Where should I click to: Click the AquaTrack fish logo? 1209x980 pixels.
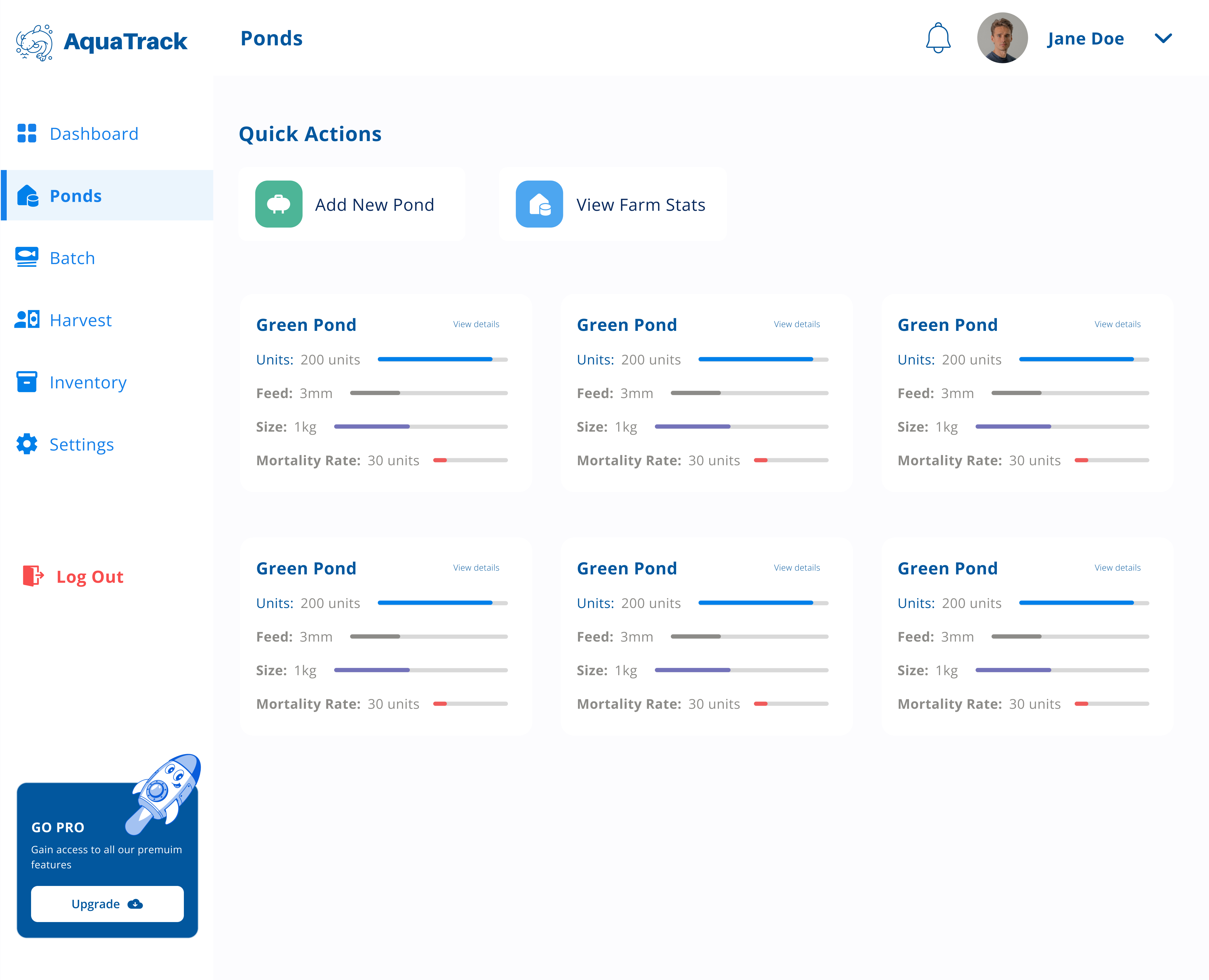[x=34, y=42]
